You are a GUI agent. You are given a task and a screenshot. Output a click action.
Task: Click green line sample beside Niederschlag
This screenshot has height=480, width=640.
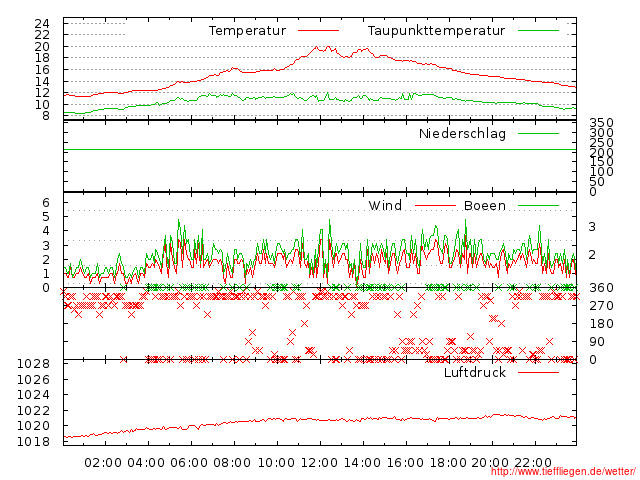click(538, 133)
